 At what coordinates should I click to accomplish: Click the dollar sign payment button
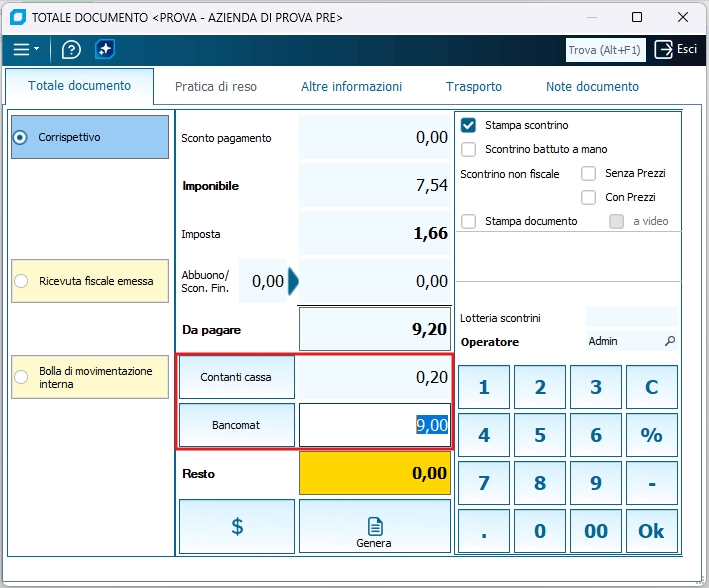[x=237, y=526]
